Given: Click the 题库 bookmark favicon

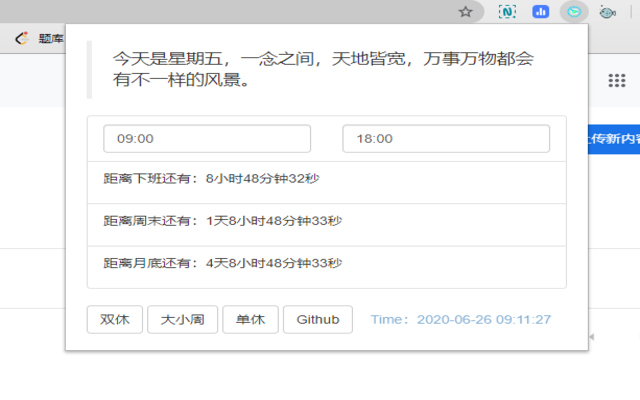Looking at the screenshot, I should click(21, 39).
